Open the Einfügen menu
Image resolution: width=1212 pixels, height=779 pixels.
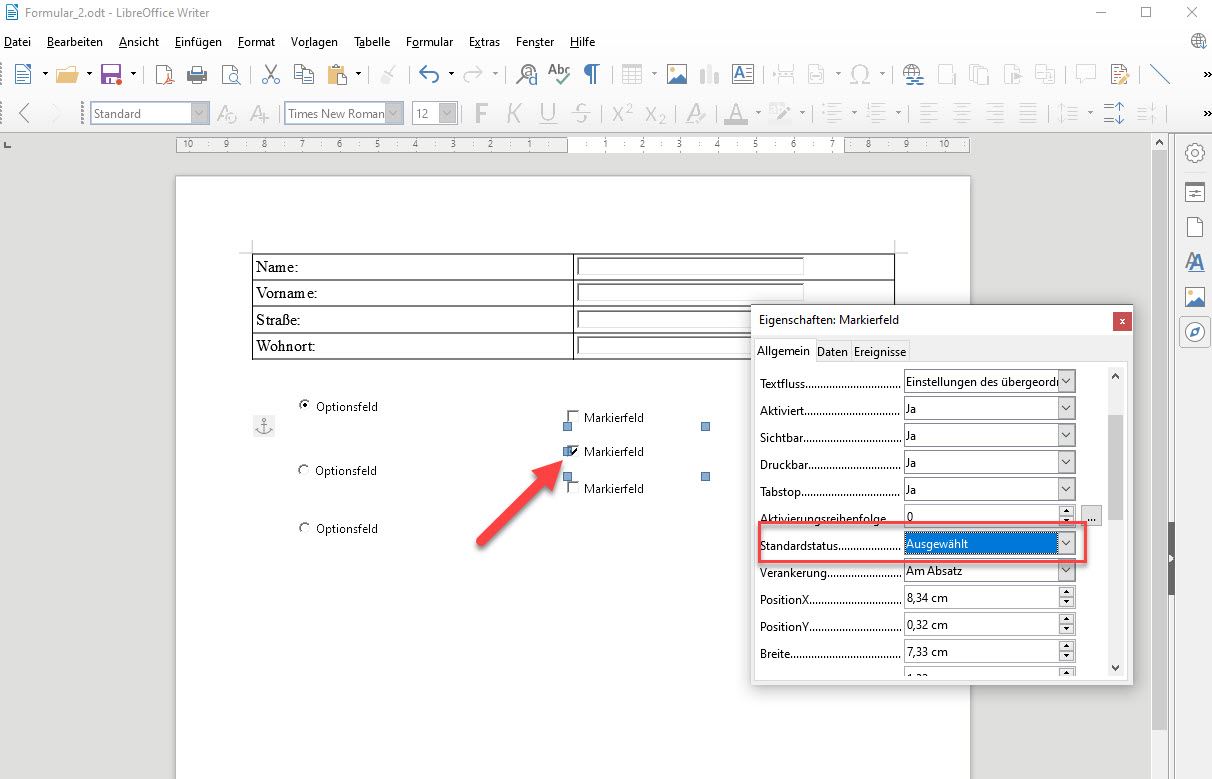(x=198, y=42)
